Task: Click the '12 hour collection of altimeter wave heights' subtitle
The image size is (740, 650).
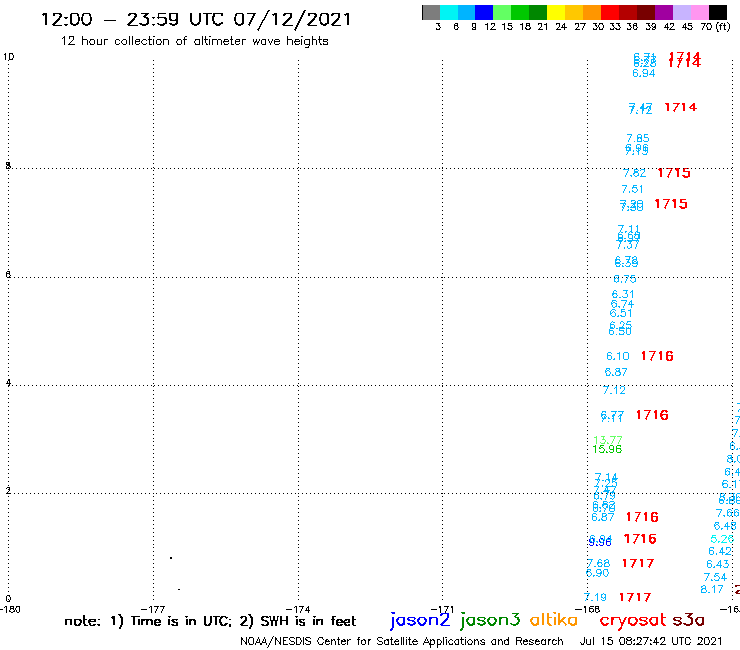Action: point(194,41)
